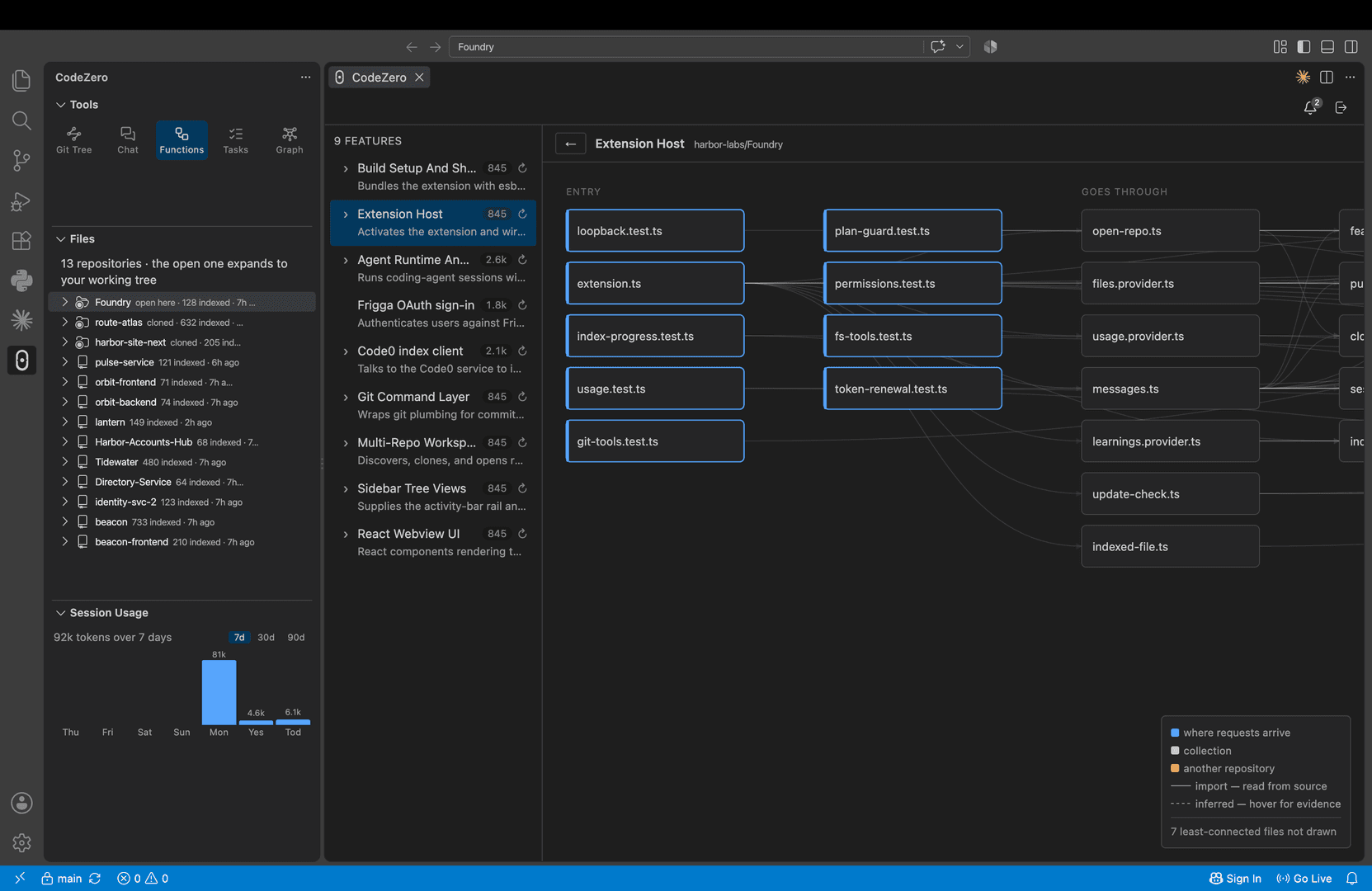Select the CodeZero activity bar icon
1372x891 pixels.
point(21,361)
